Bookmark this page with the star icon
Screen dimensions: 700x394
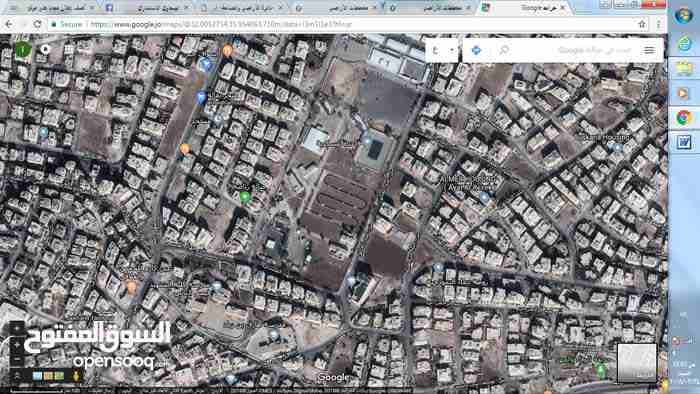(x=642, y=24)
